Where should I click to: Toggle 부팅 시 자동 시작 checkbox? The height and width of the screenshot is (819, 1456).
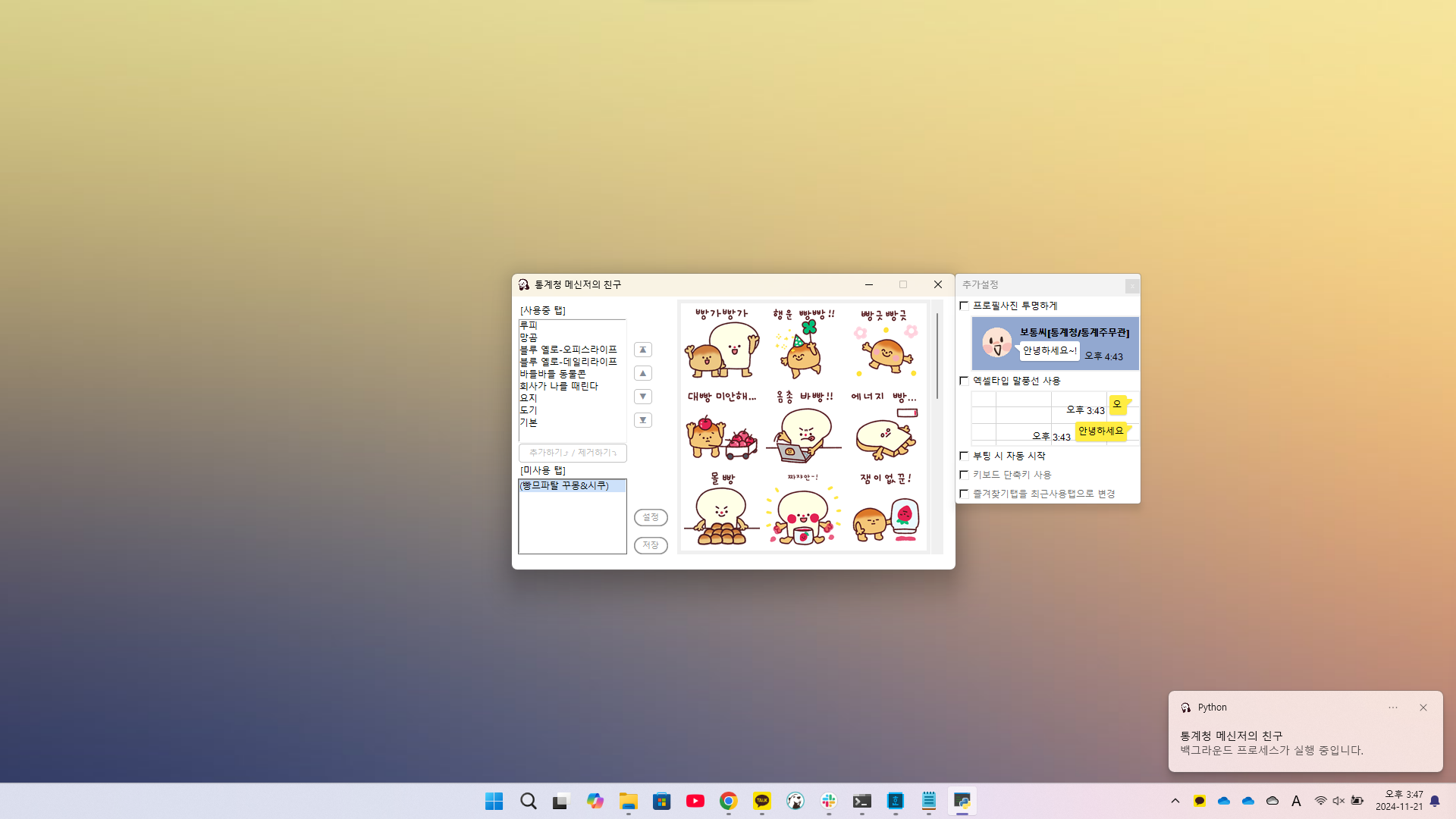click(x=964, y=456)
